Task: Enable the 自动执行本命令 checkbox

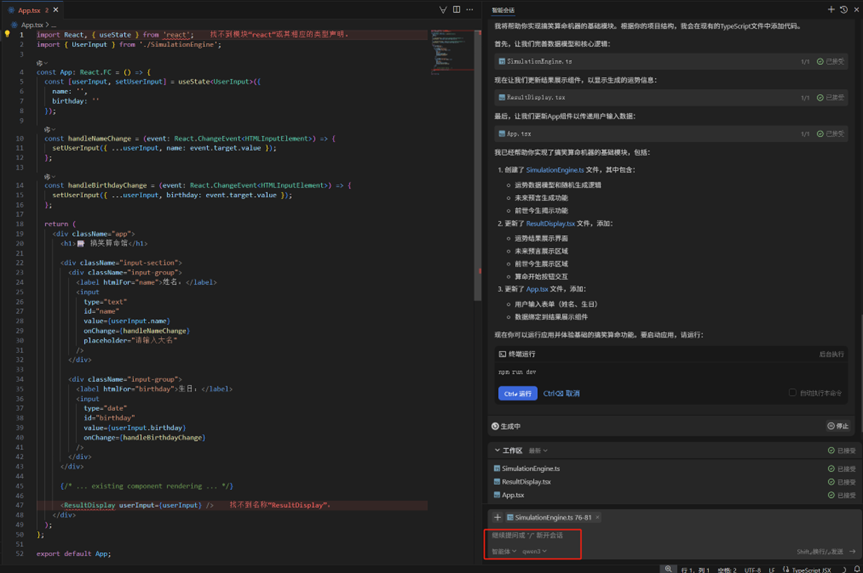Action: [x=793, y=392]
